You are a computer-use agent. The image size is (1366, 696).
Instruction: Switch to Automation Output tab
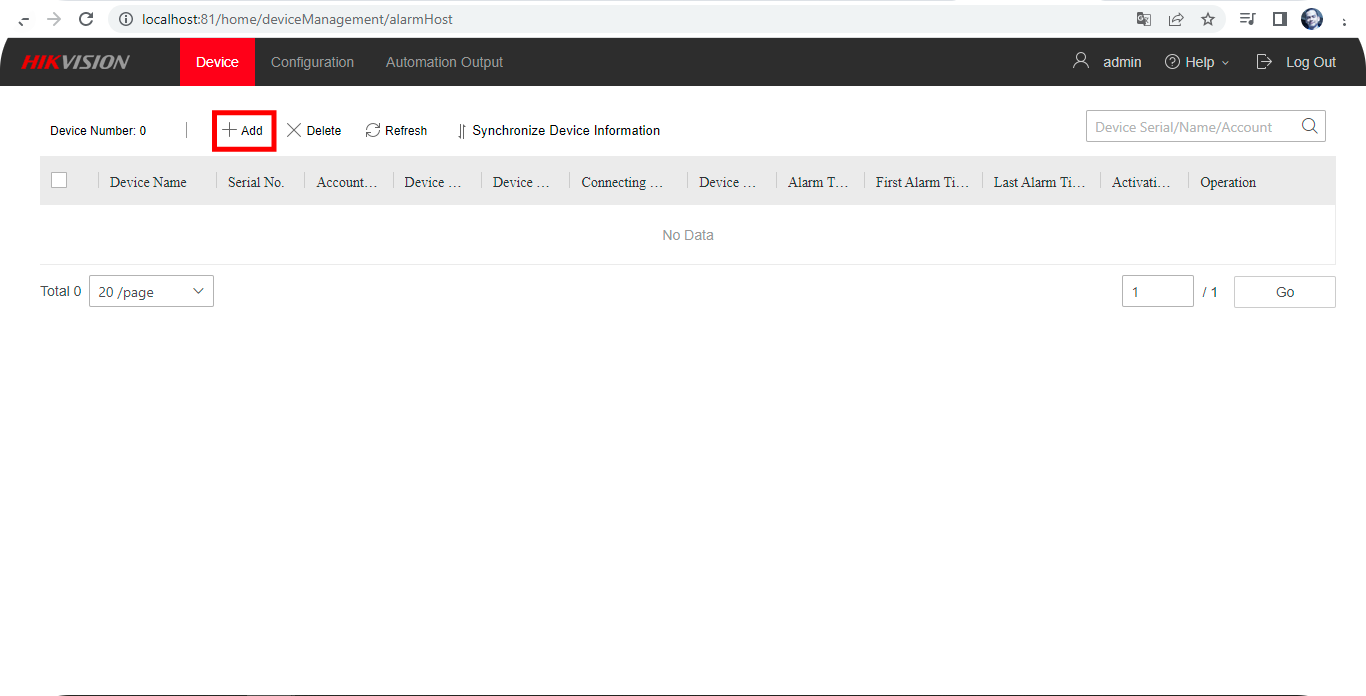444,62
